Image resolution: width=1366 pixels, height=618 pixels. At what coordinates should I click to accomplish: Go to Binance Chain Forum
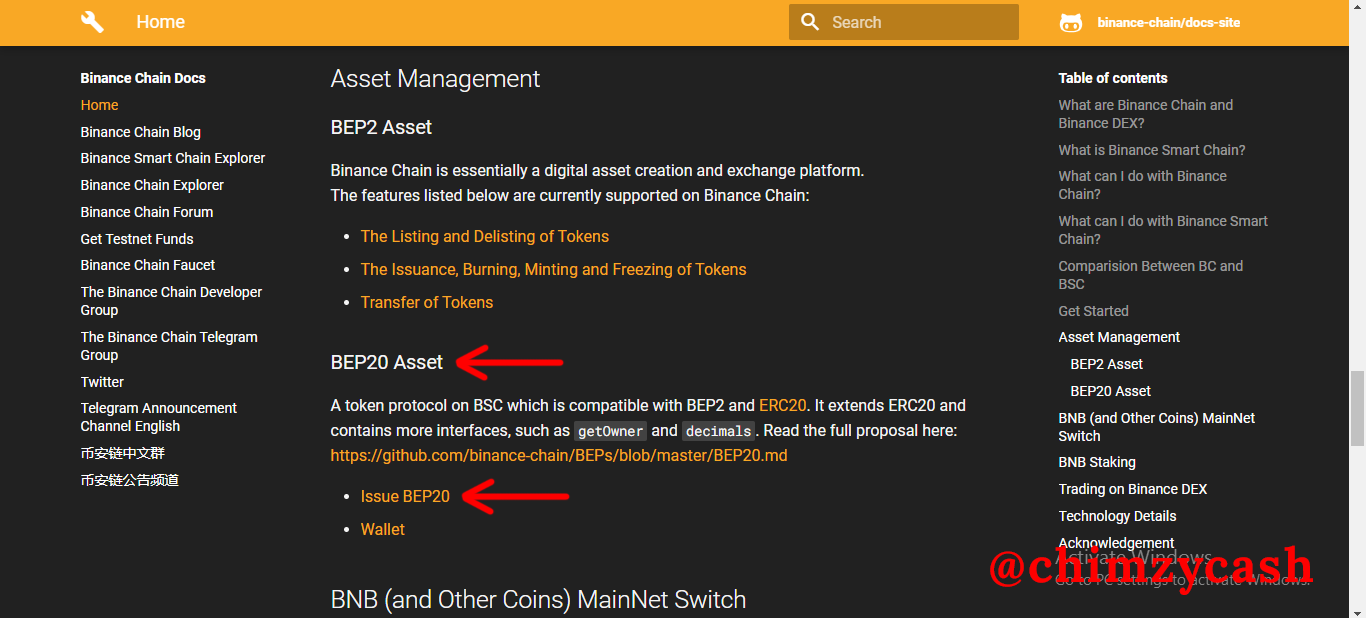click(147, 212)
